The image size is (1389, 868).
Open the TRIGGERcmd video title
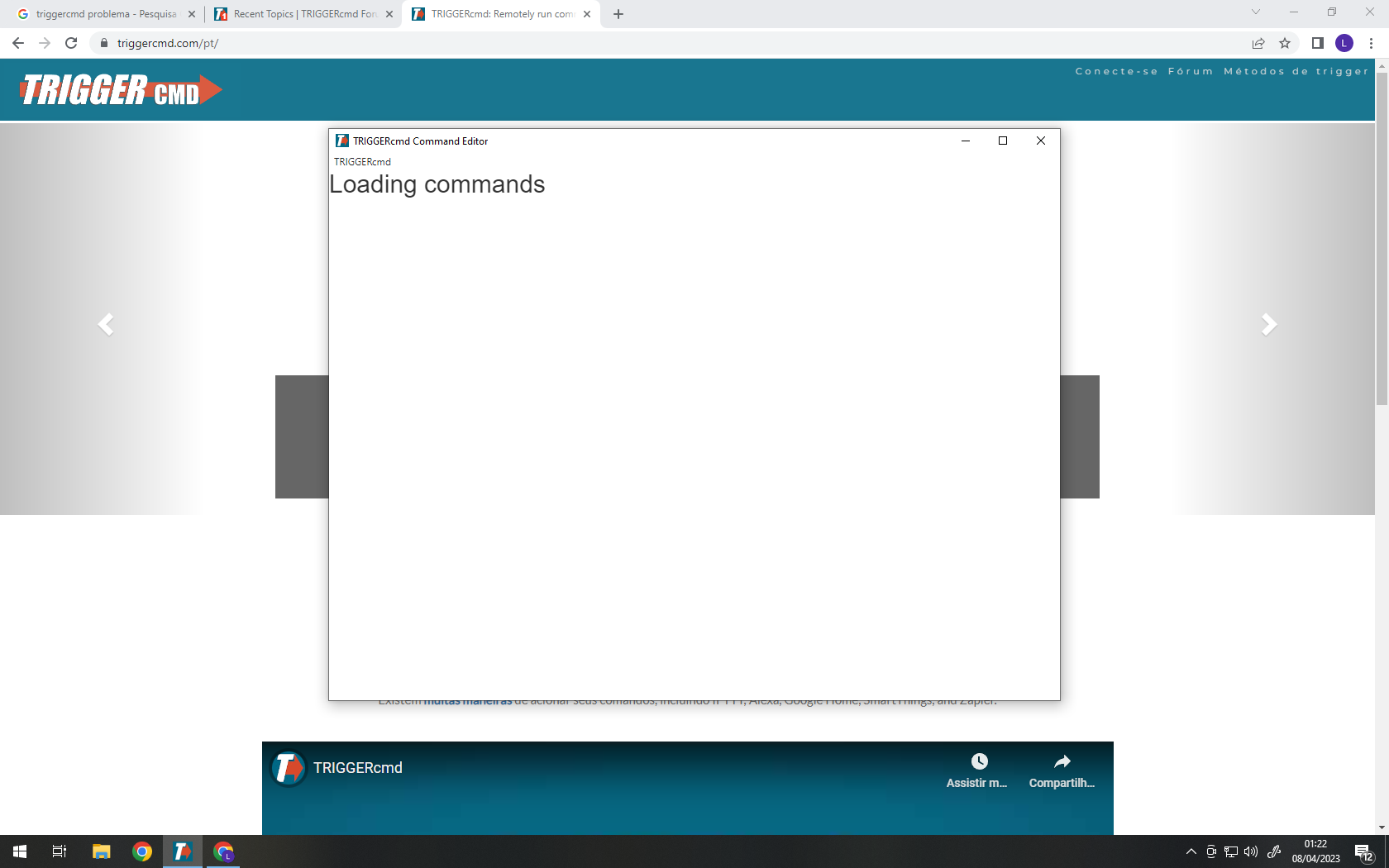pyautogui.click(x=358, y=768)
